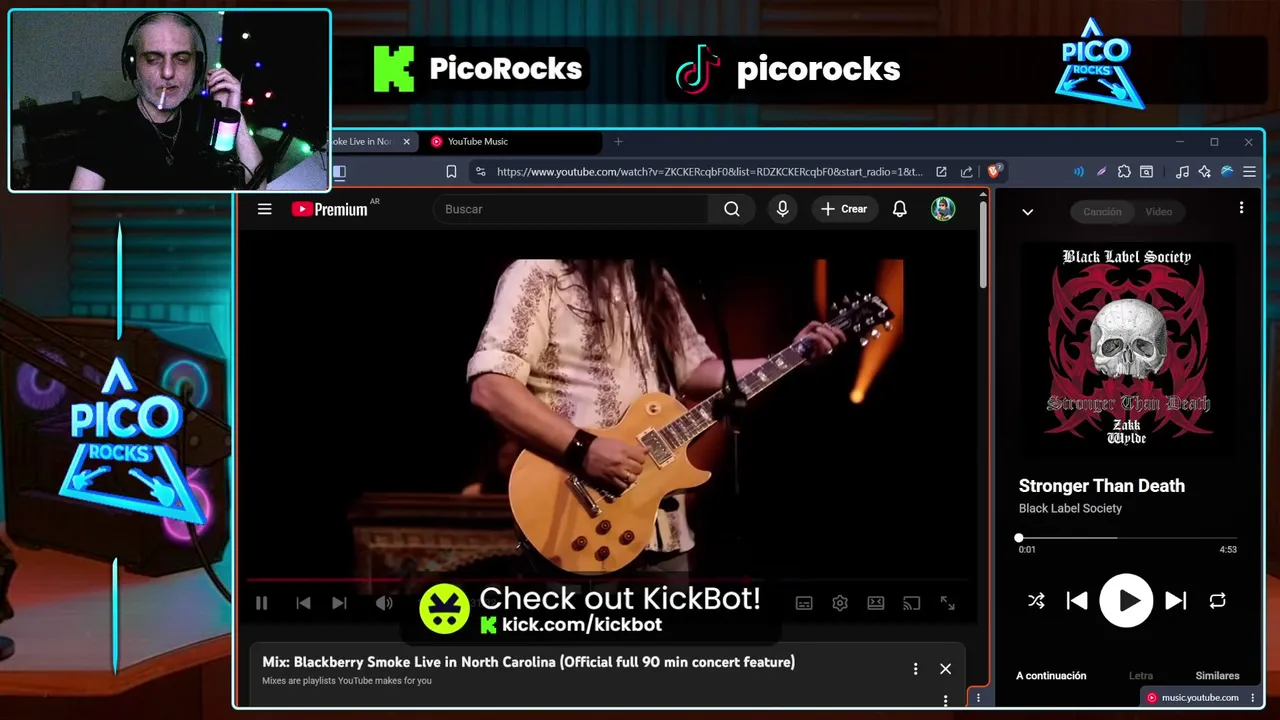Open Mix playlist three-dot options
The width and height of the screenshot is (1280, 720).
tap(915, 669)
